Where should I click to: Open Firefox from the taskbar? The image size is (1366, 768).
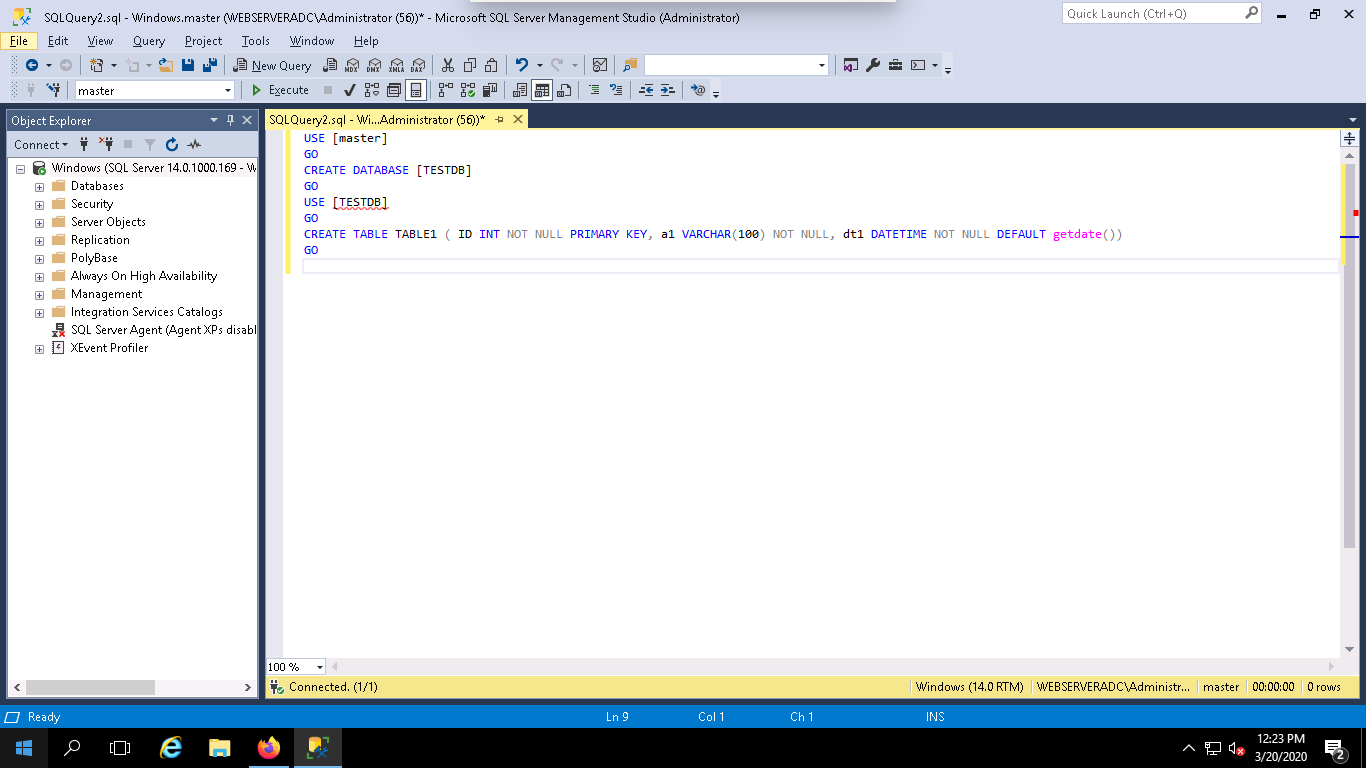[x=269, y=747]
